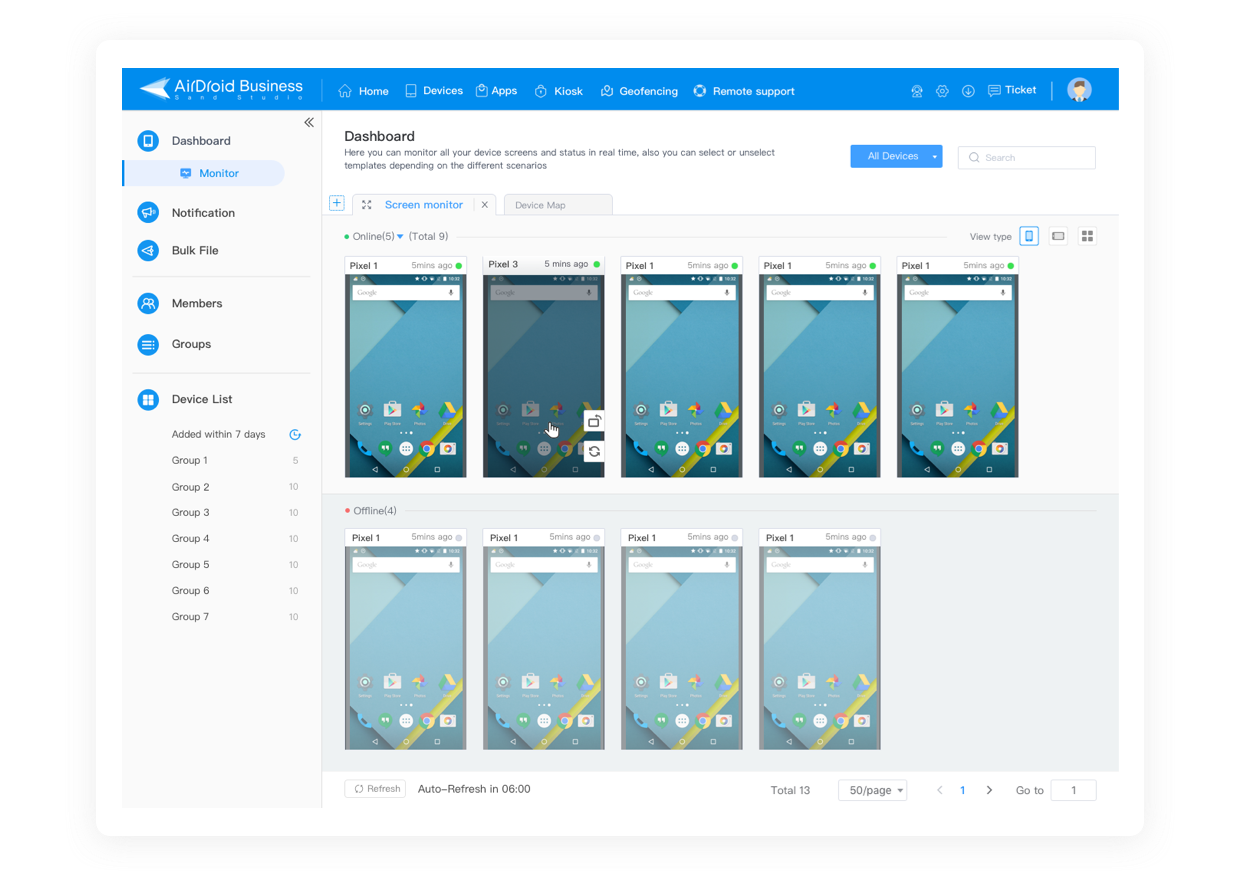The width and height of the screenshot is (1240, 876).
Task: Click the Refresh button at the bottom
Action: coord(375,789)
